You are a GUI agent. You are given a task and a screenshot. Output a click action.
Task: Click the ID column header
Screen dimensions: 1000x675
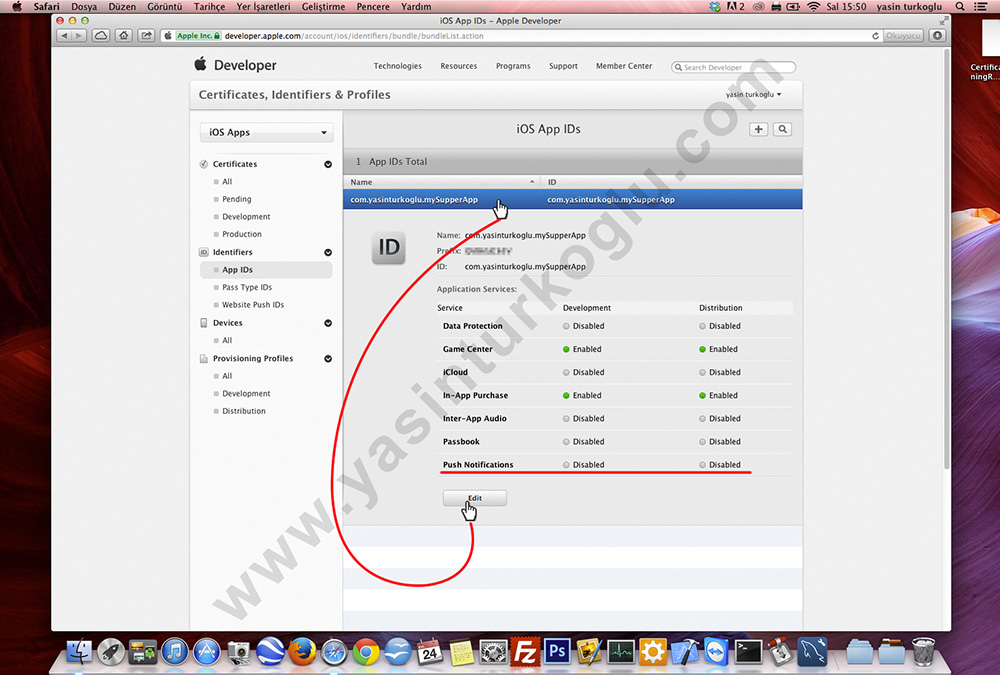pos(671,182)
